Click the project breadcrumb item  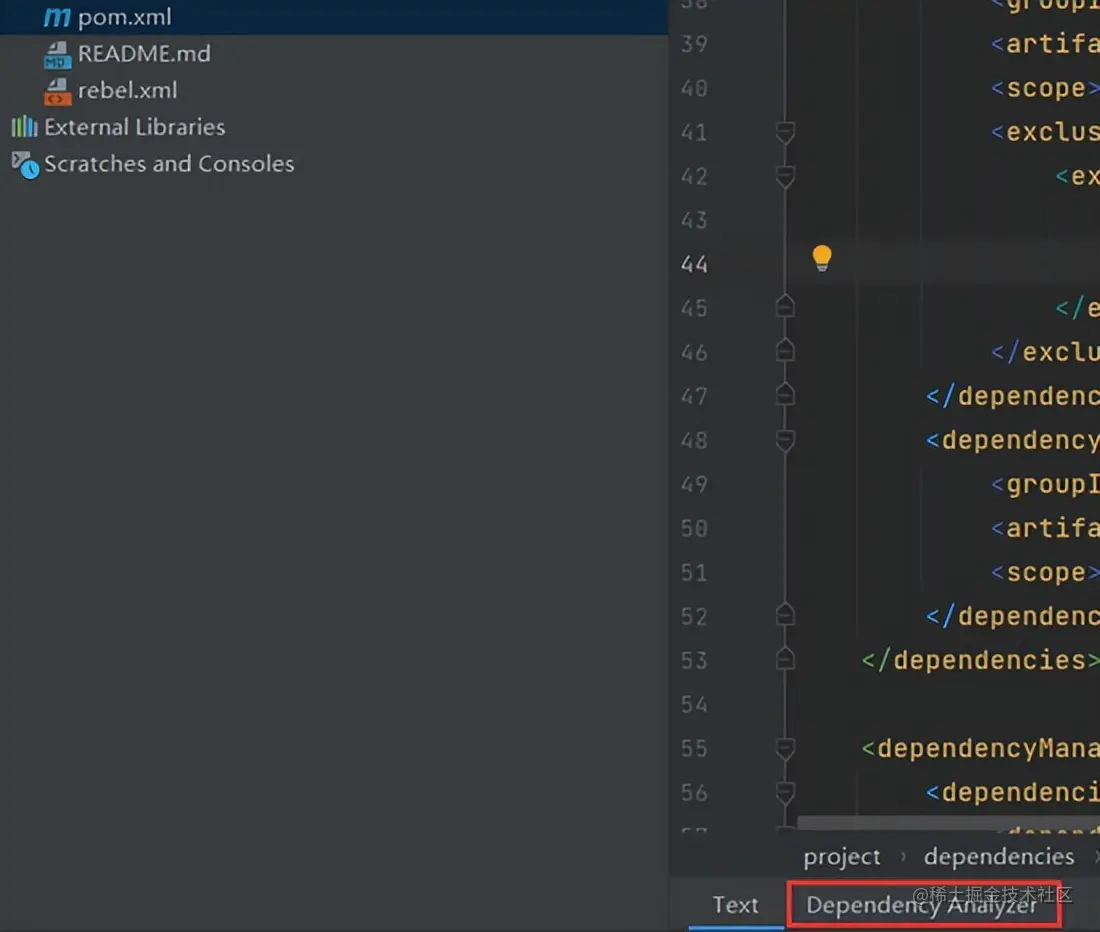point(841,856)
